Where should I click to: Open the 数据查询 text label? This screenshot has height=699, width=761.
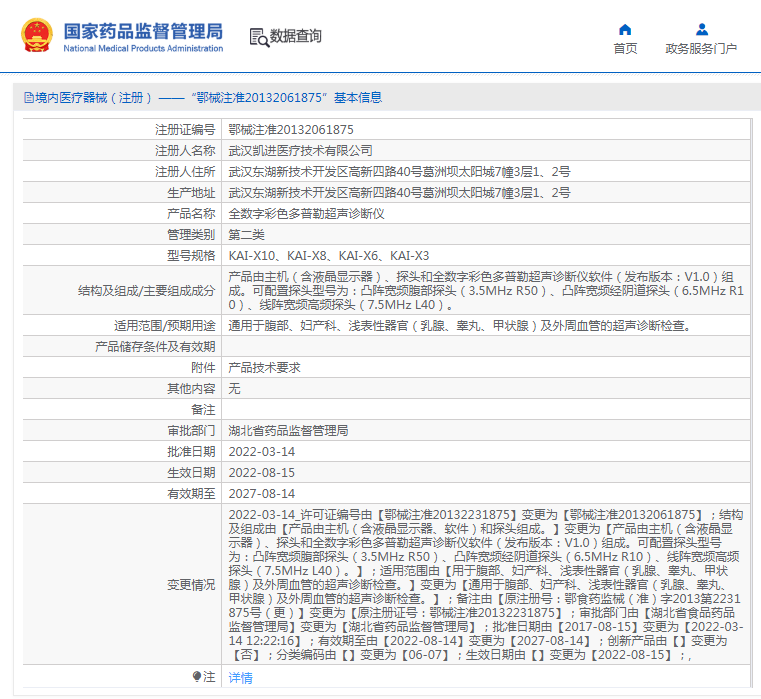coord(296,37)
